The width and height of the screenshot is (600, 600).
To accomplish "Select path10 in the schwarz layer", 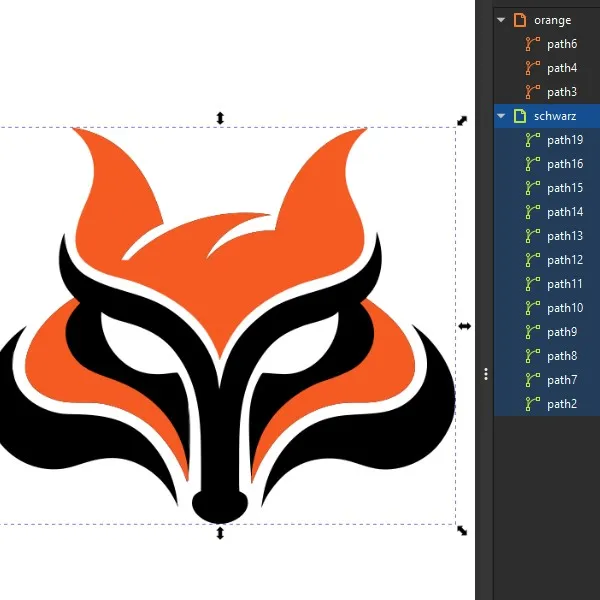I will [565, 308].
